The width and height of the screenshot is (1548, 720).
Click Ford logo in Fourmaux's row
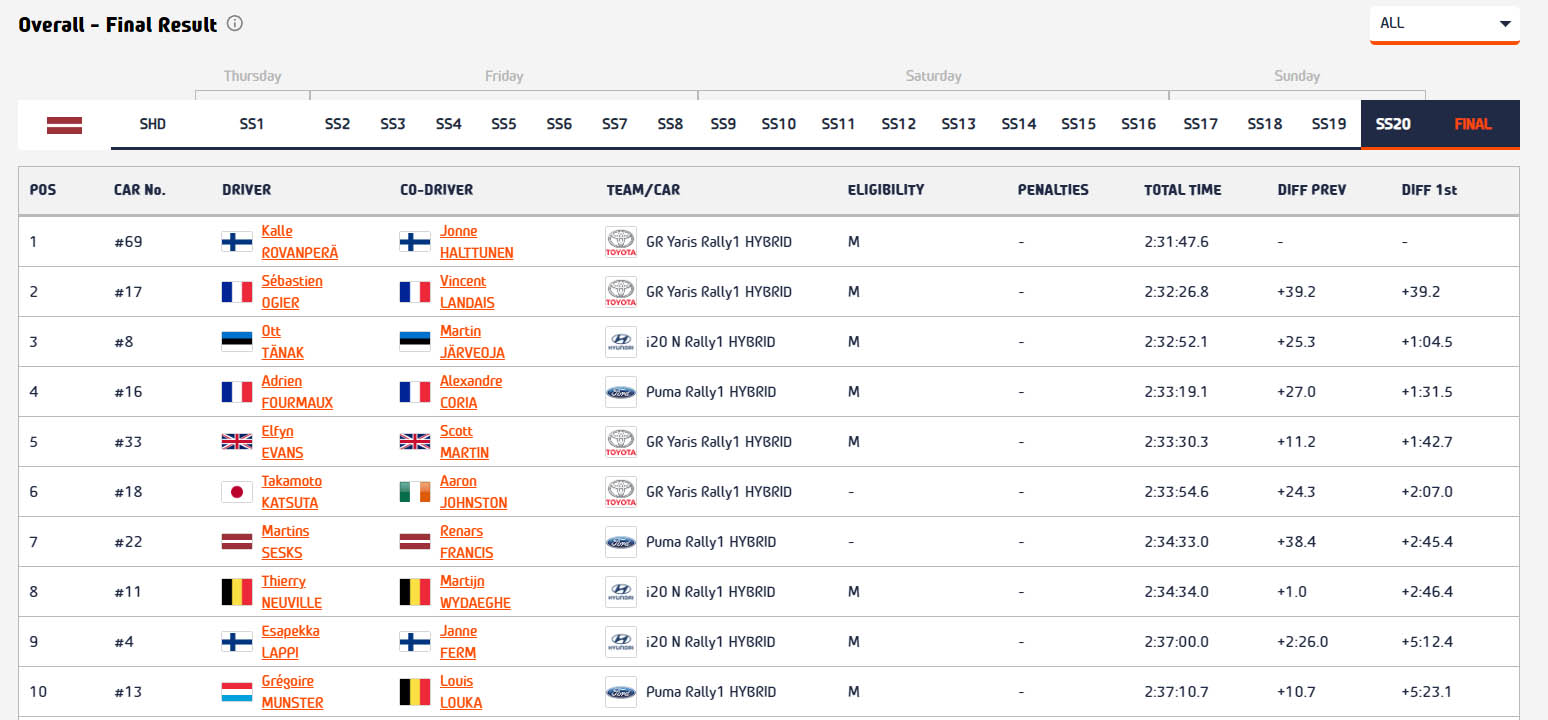pos(621,392)
